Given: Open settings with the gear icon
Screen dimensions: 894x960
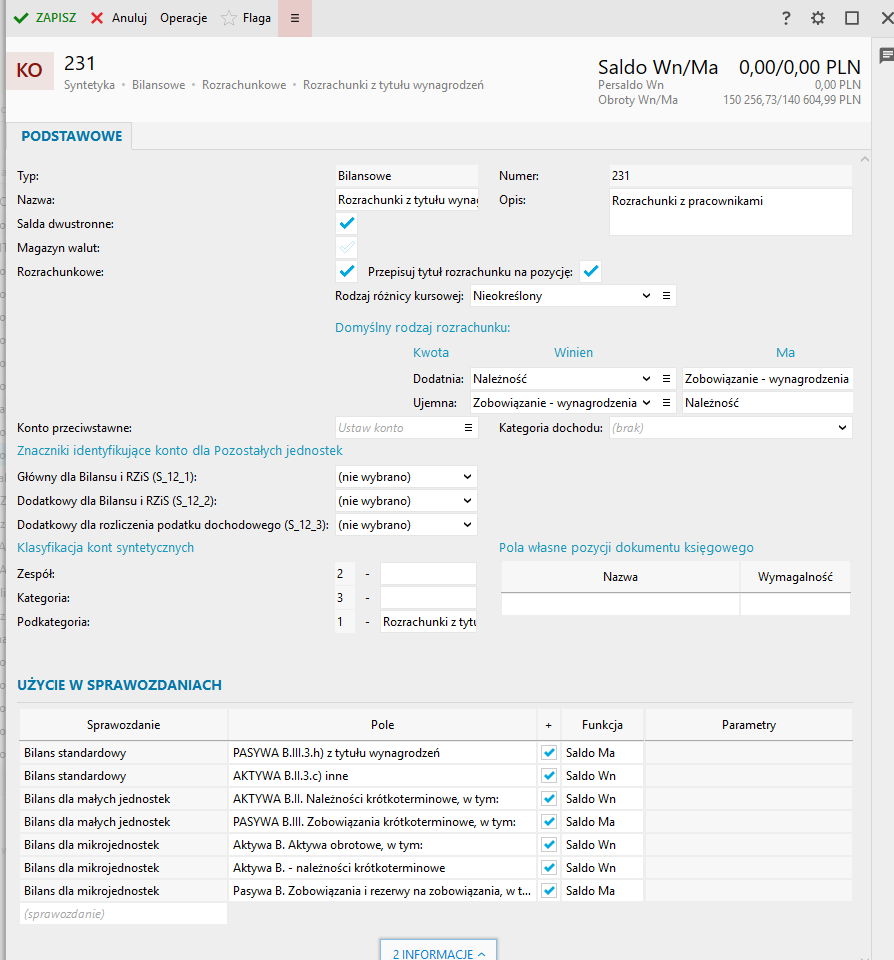Looking at the screenshot, I should coord(818,18).
